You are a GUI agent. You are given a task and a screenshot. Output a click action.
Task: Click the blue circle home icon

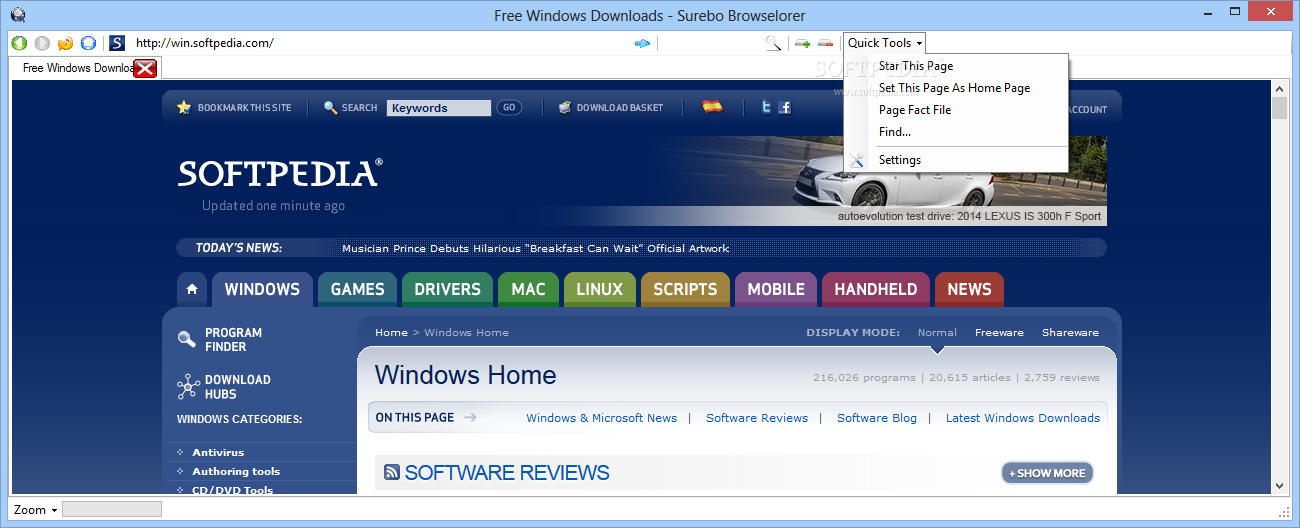pos(88,43)
